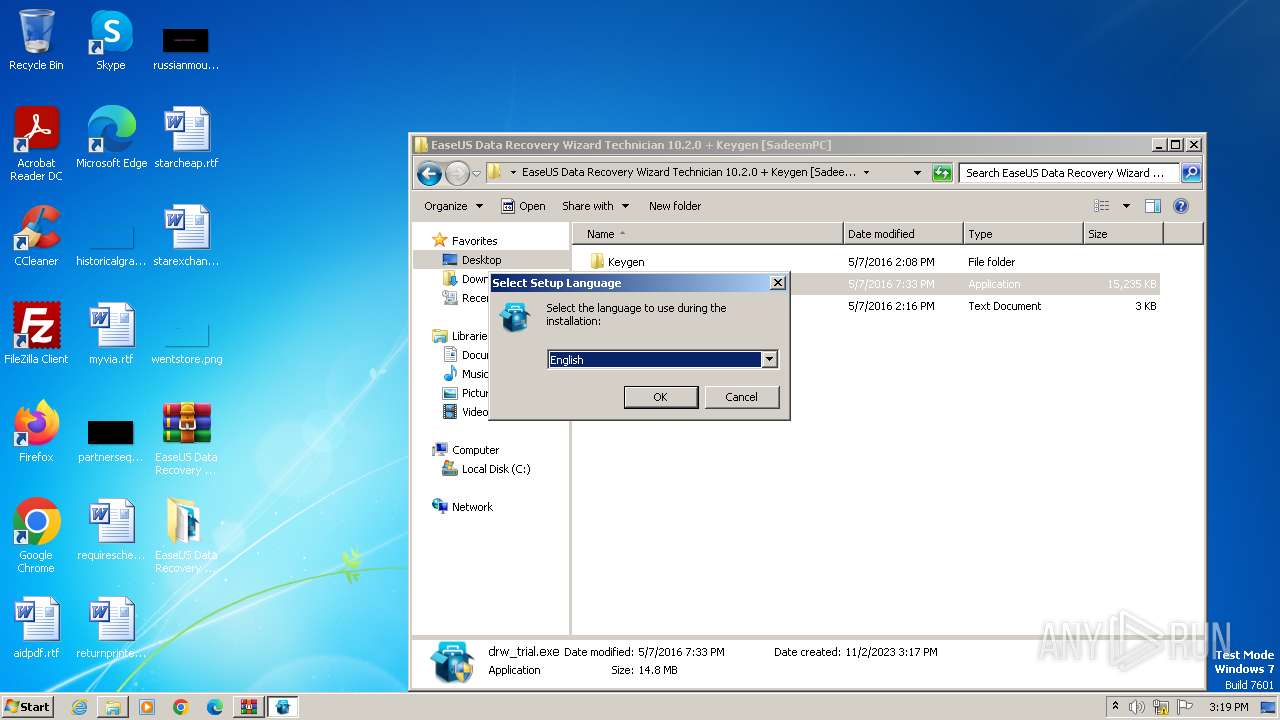
Task: Sort files by Name column
Action: 707,234
